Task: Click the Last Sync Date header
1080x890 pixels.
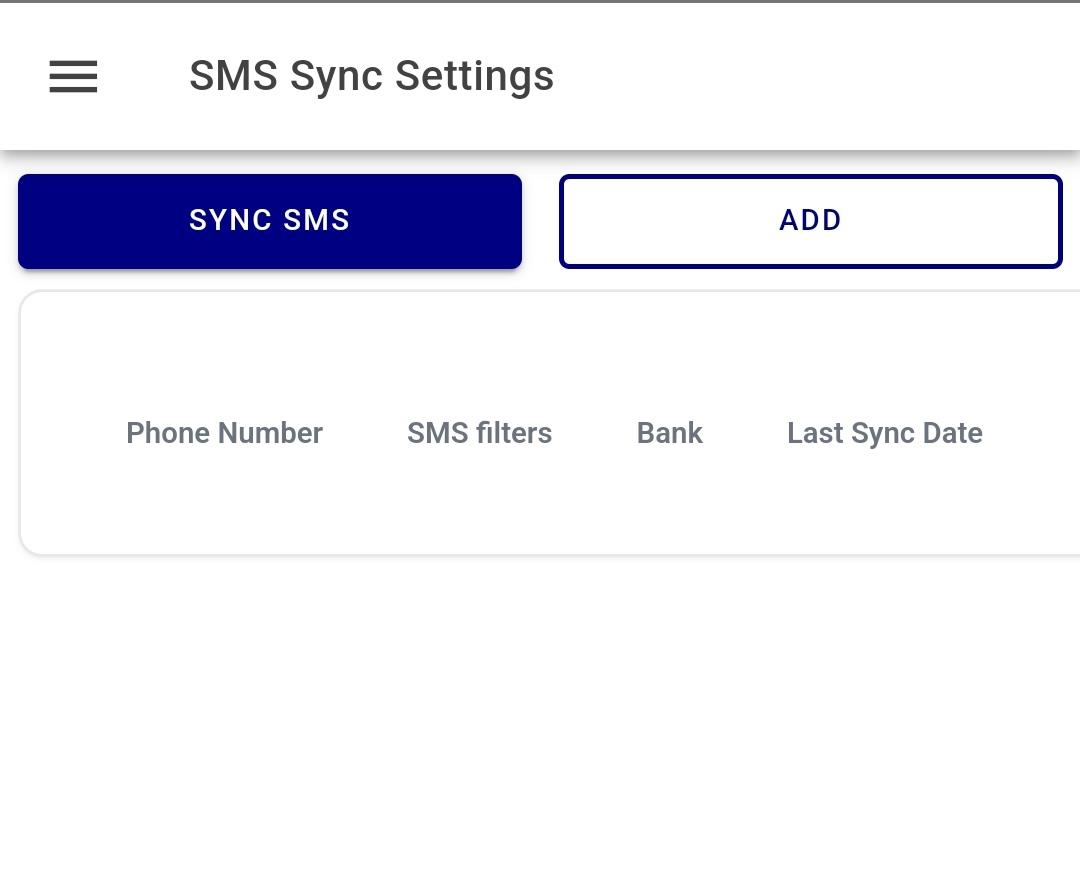Action: pos(884,433)
